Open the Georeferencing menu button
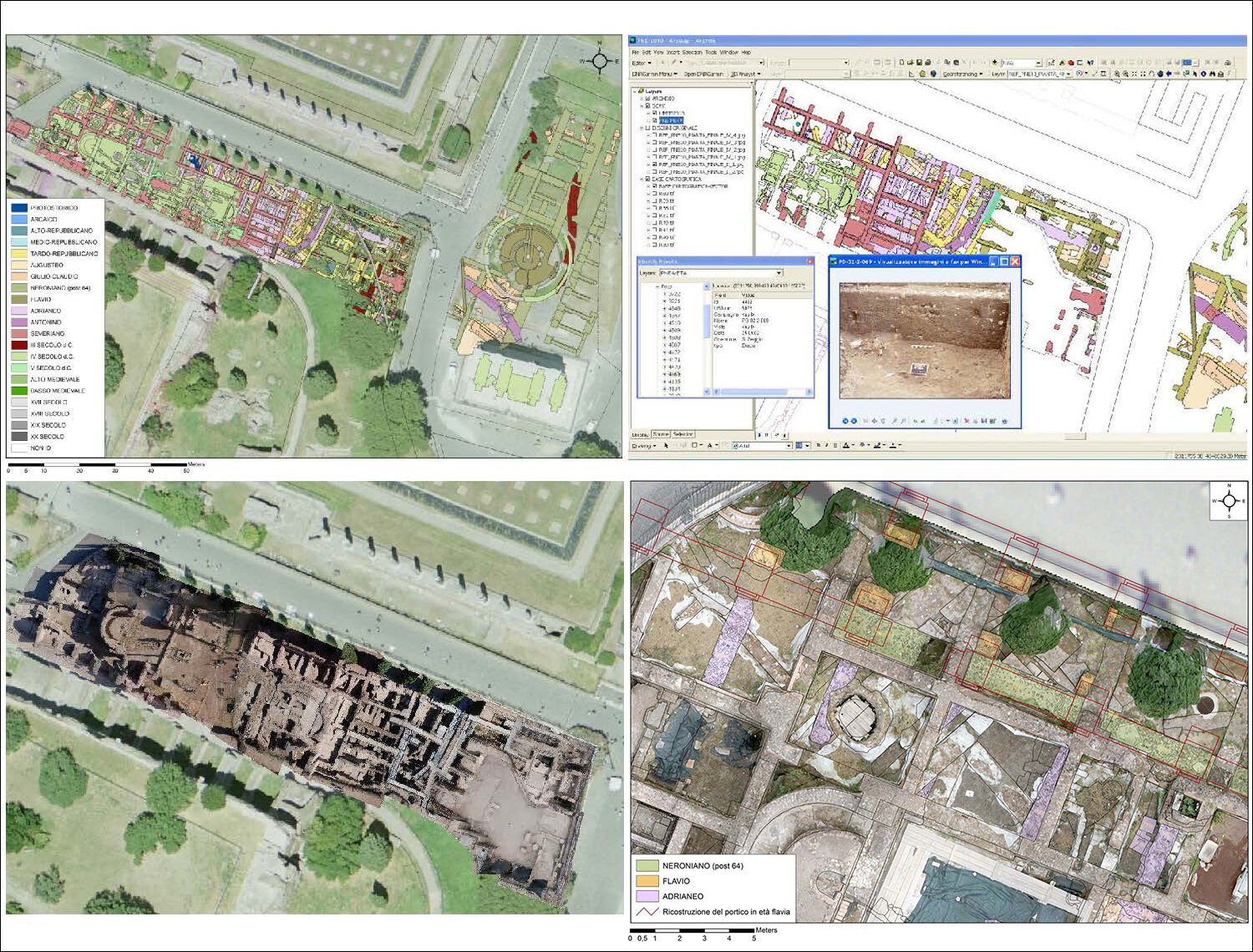1253x952 pixels. [962, 74]
